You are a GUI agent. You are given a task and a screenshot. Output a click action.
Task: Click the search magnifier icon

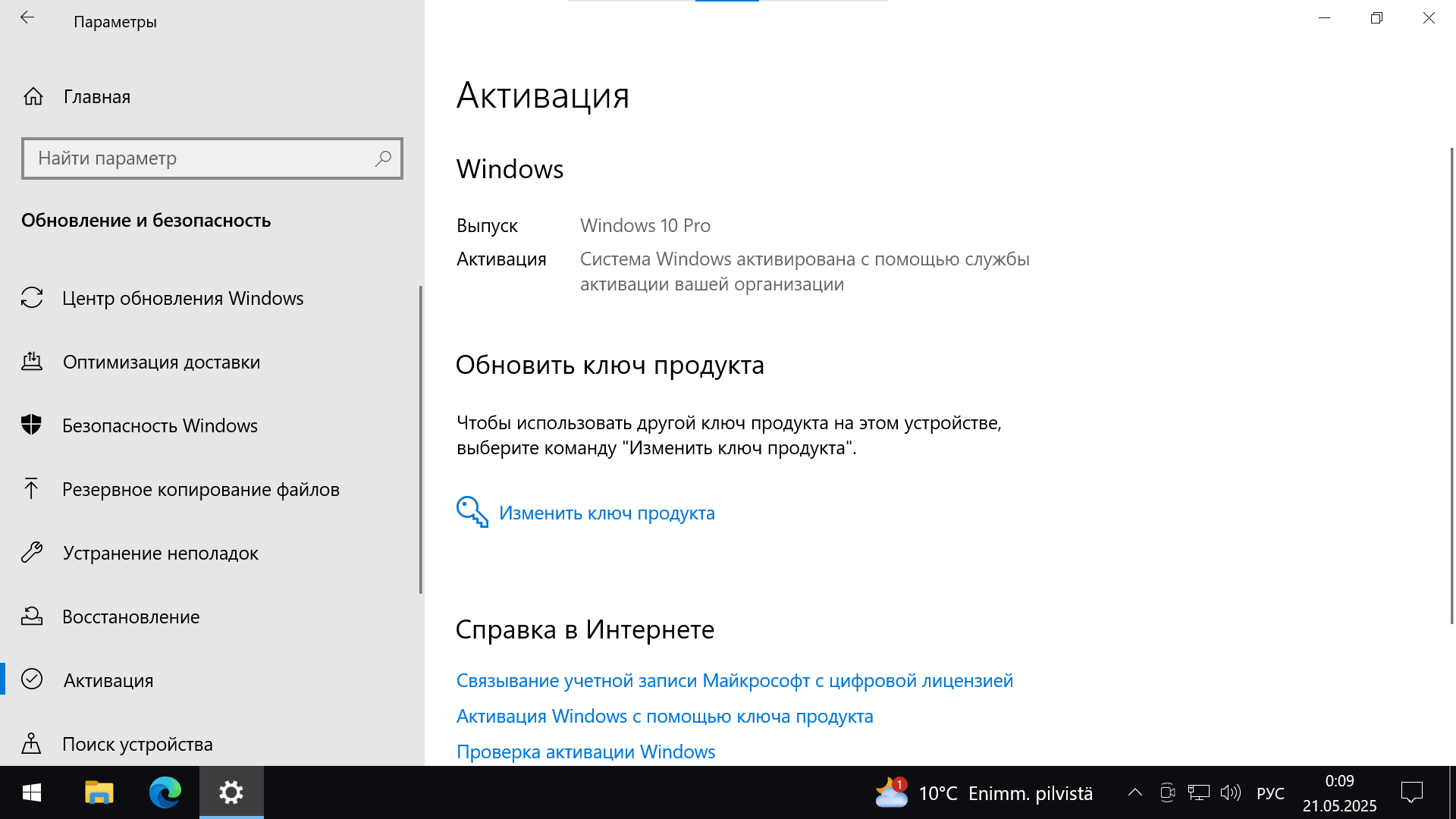(x=383, y=158)
